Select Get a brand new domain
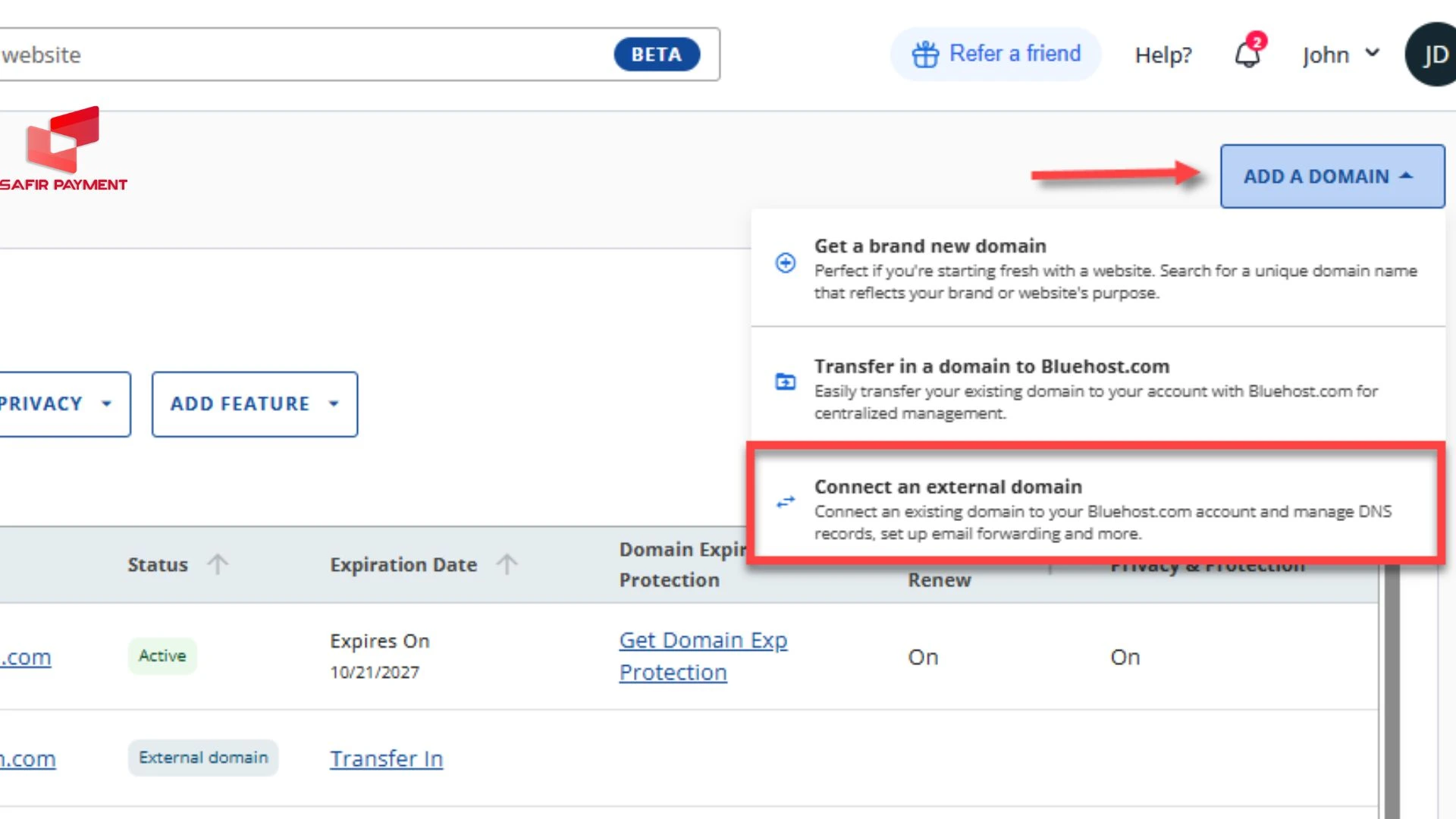Image resolution: width=1456 pixels, height=819 pixels. click(930, 246)
